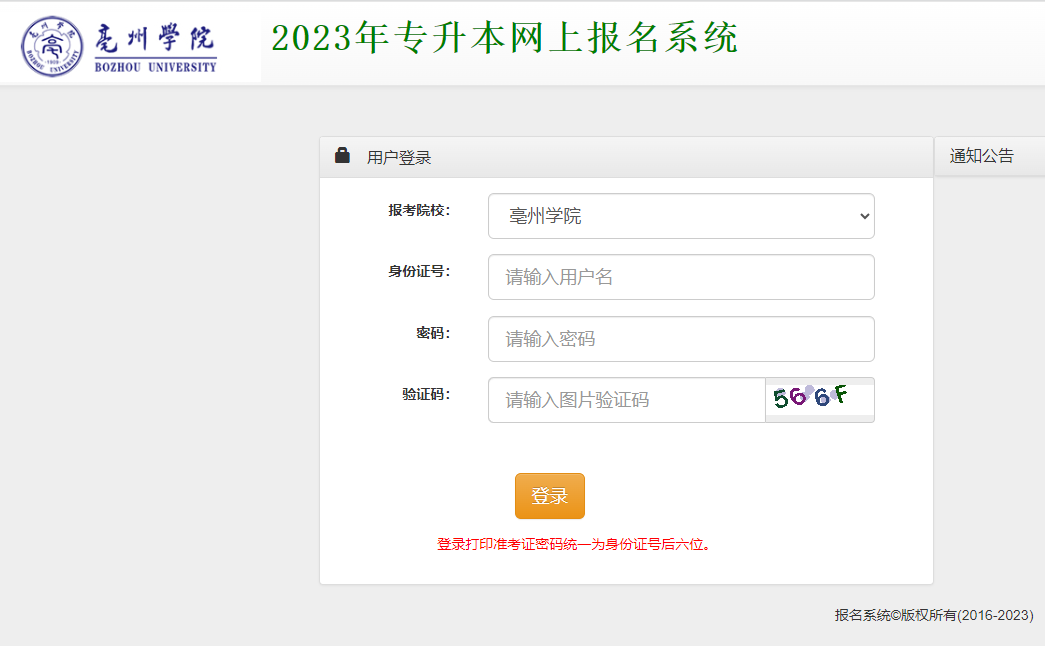Viewport: 1045px width, 646px height.
Task: Click the 亳州学院 calligraphy logo text
Action: coord(155,39)
